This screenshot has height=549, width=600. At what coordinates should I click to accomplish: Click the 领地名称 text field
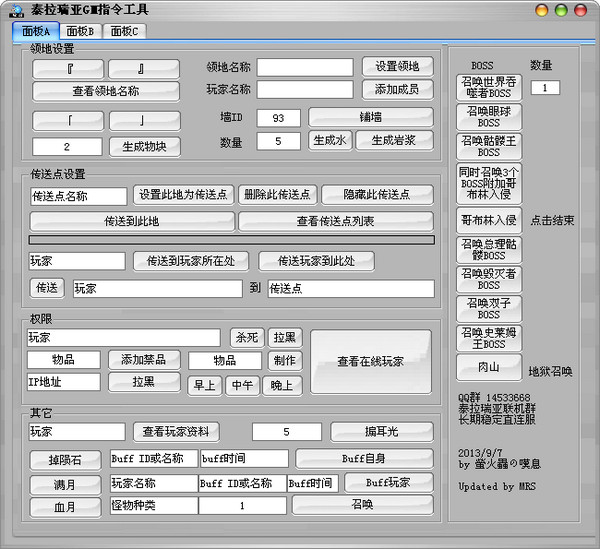tap(304, 67)
